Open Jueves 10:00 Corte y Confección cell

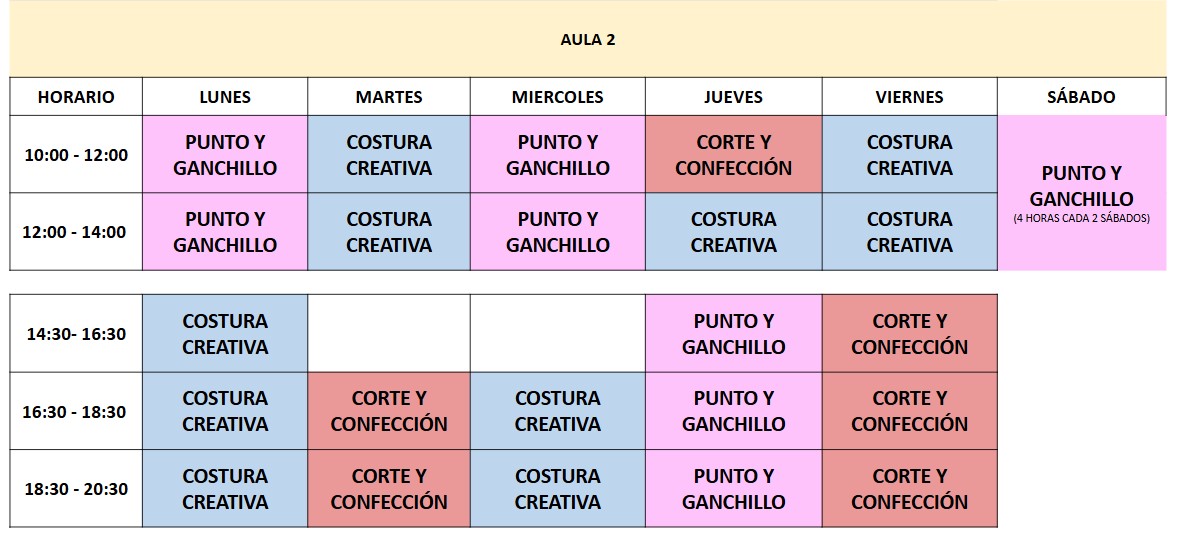click(733, 155)
